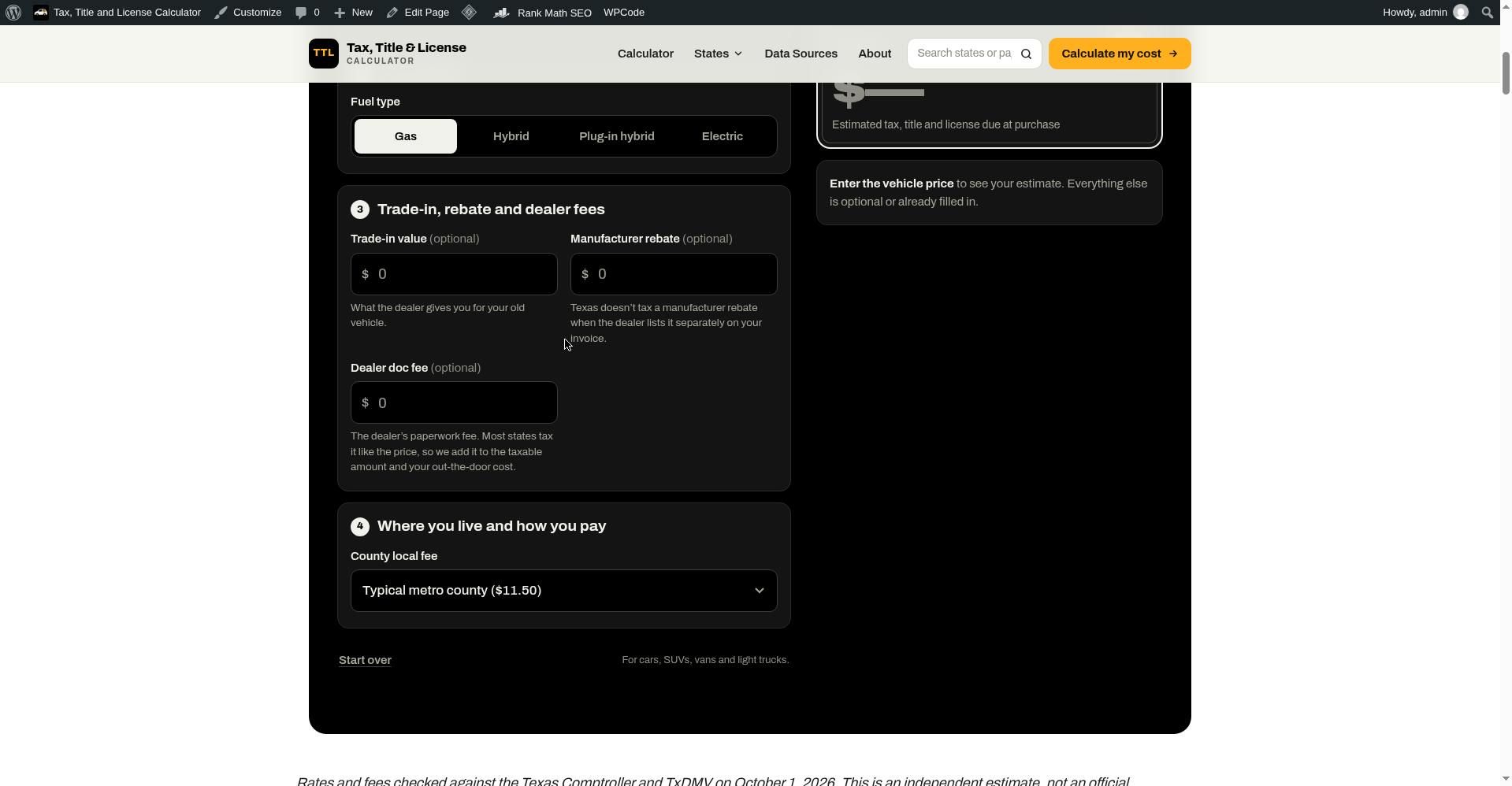The height and width of the screenshot is (786, 1512).
Task: Click the 'Enter the vehicle price' hint text
Action: click(x=891, y=184)
